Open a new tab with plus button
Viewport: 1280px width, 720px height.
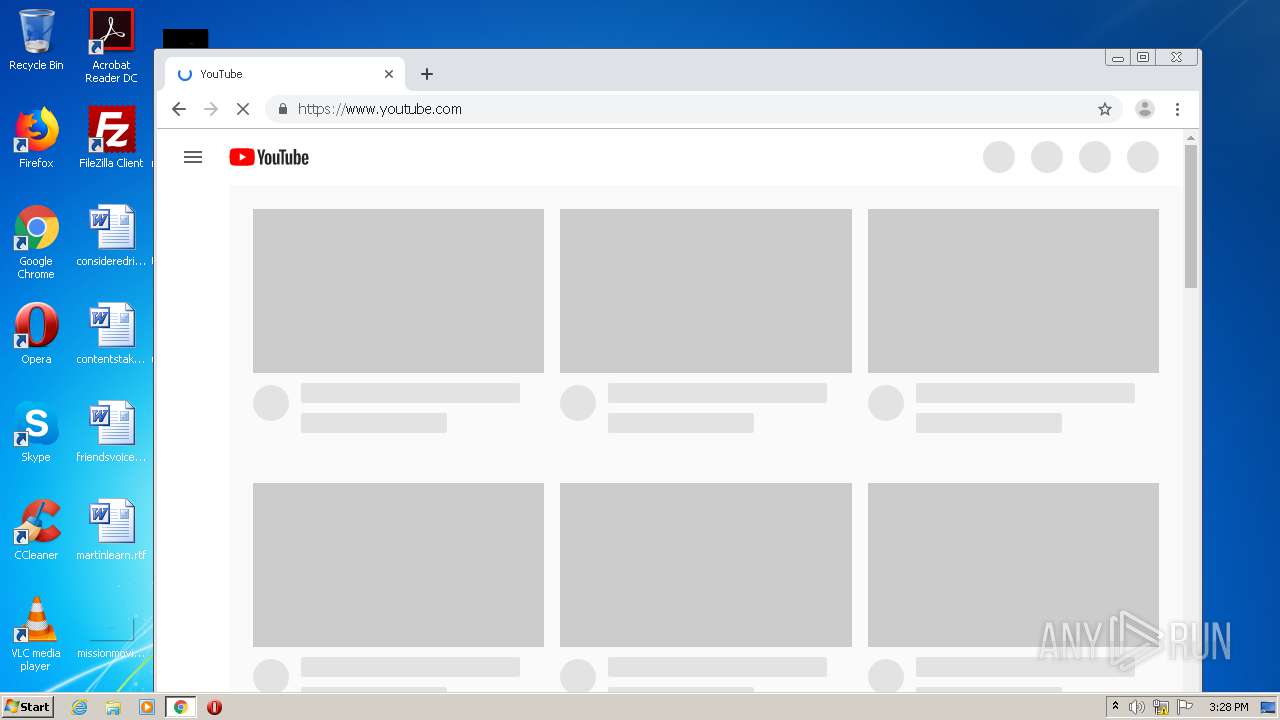point(427,74)
